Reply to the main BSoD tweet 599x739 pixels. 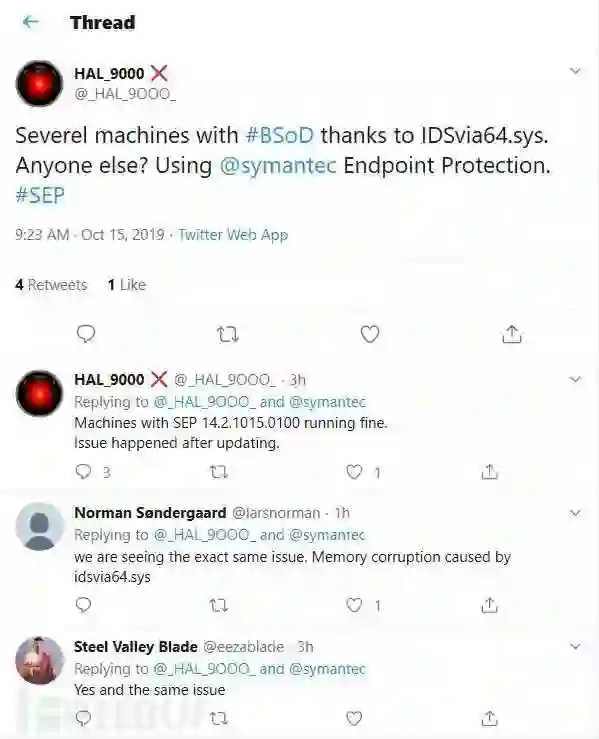pyautogui.click(x=86, y=334)
